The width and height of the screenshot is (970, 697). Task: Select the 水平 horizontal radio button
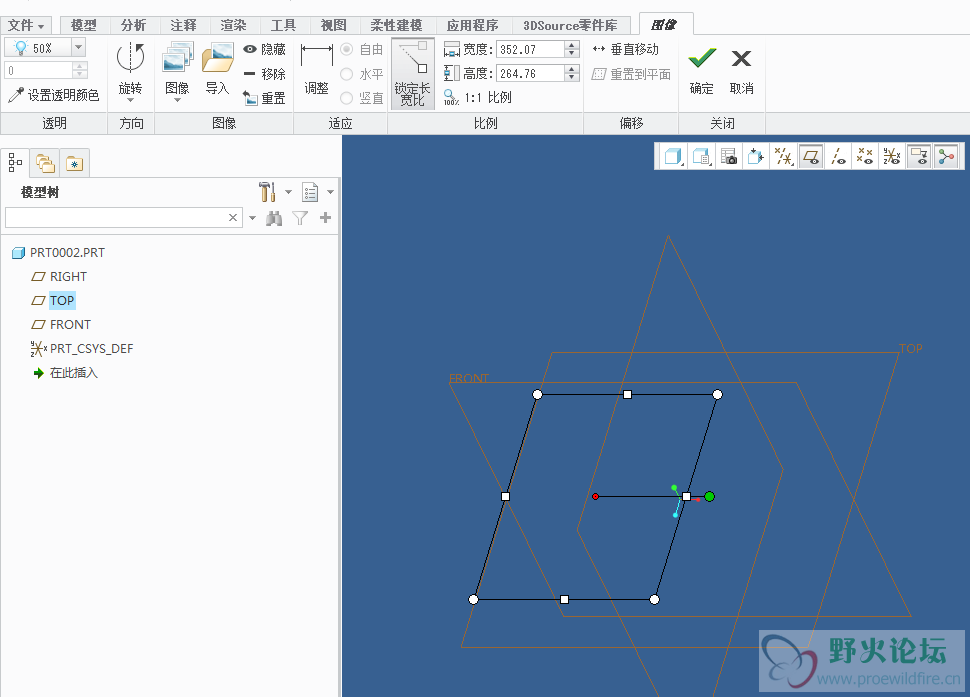click(347, 74)
